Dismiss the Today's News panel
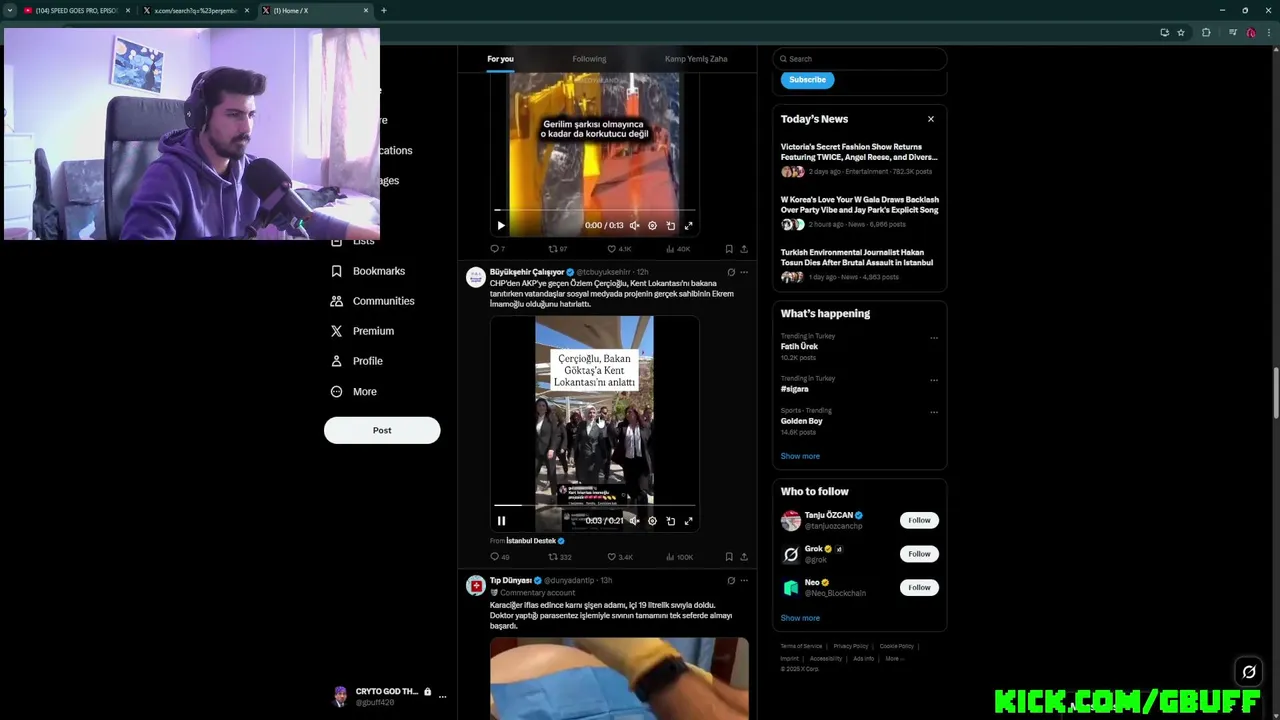This screenshot has height=720, width=1280. [930, 119]
